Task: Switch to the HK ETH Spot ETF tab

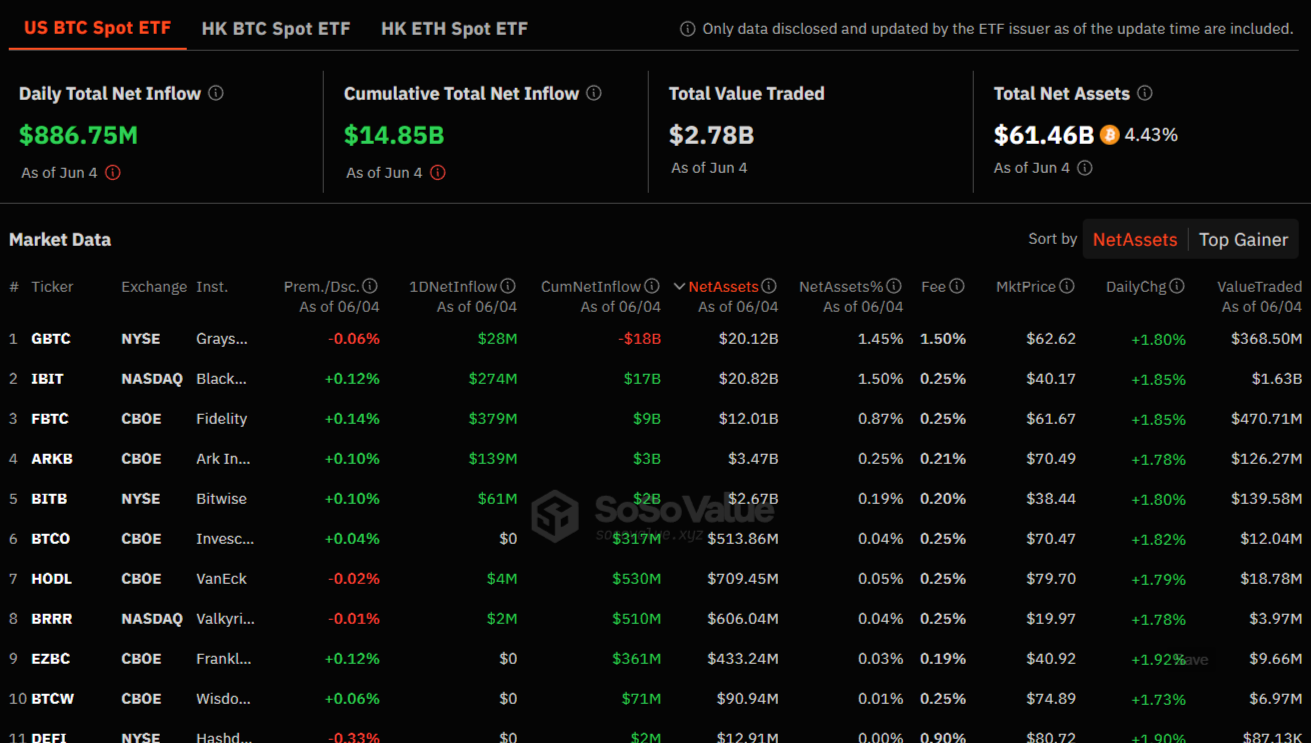Action: coord(454,29)
